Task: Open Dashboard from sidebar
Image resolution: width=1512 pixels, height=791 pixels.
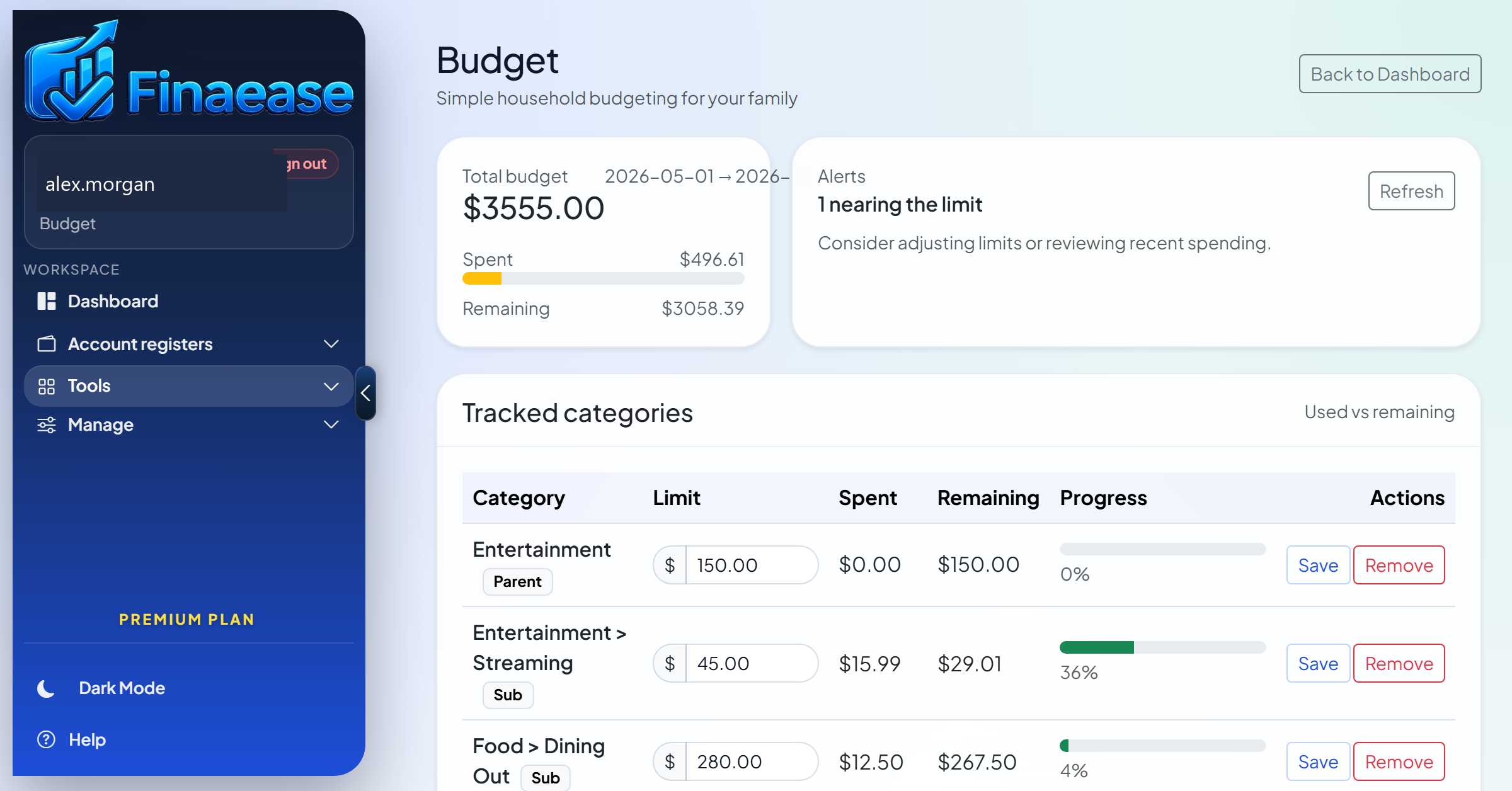Action: point(113,301)
